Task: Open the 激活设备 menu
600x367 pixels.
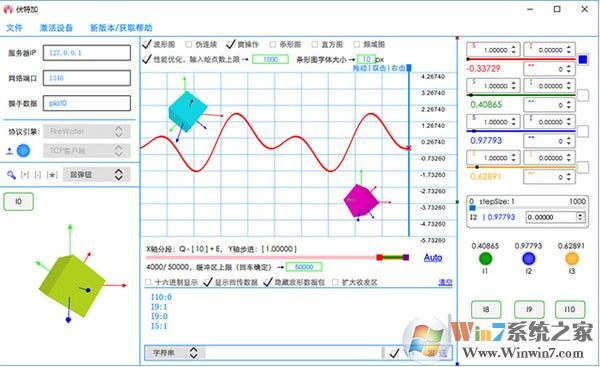Action: click(x=56, y=28)
